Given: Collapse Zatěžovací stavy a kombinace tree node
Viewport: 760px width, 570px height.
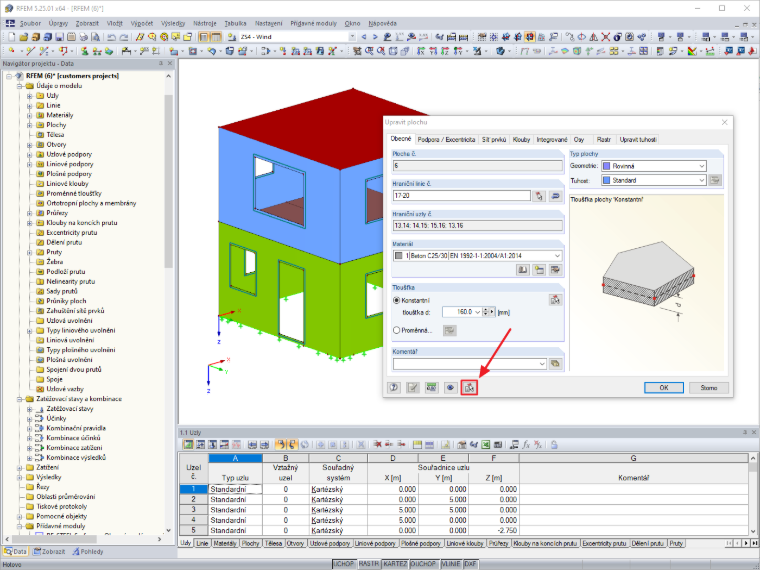Looking at the screenshot, I should (19, 399).
